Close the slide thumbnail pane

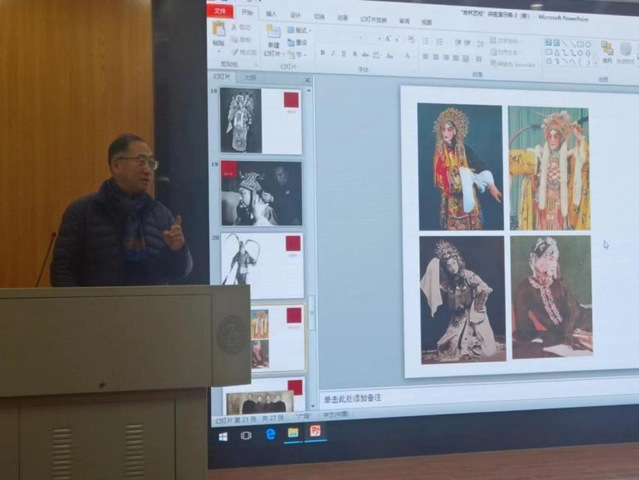[x=307, y=79]
